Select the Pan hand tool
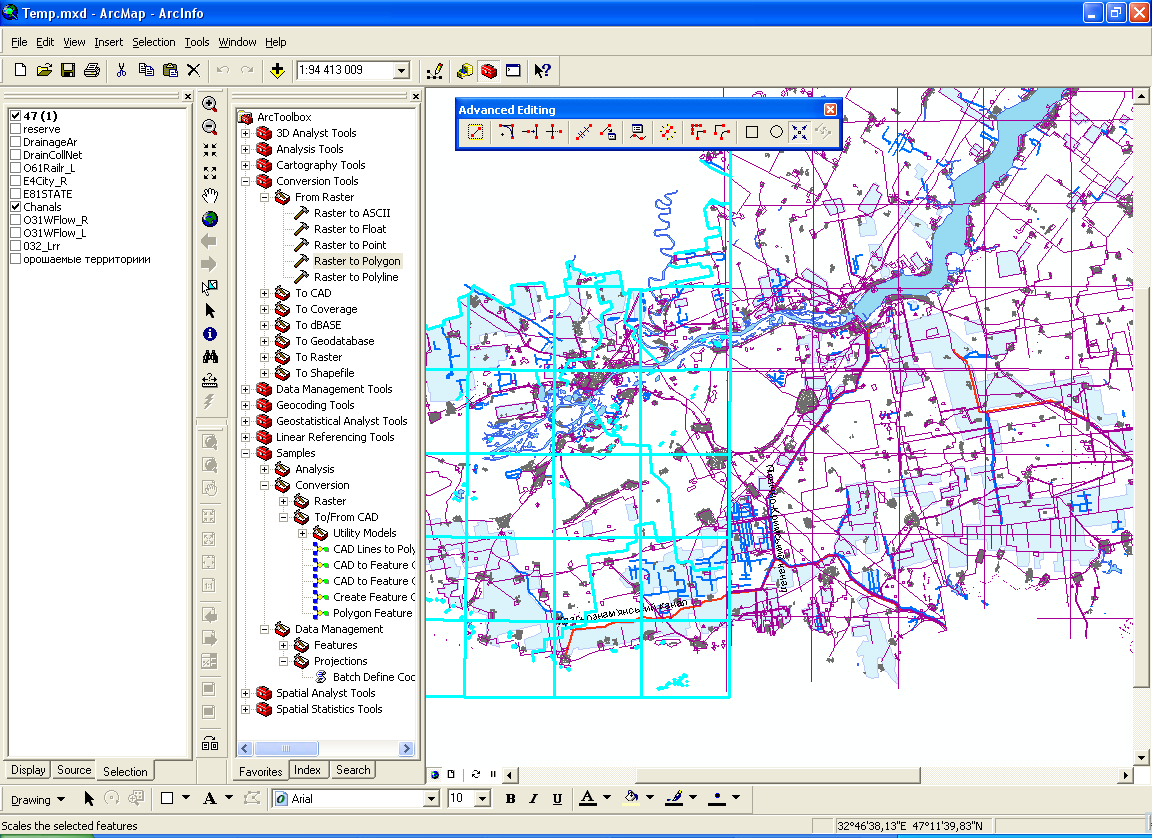This screenshot has width=1152, height=838. 209,196
